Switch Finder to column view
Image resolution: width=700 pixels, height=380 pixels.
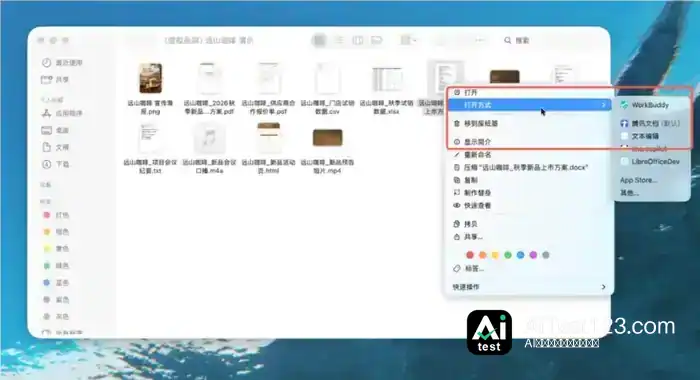(358, 40)
